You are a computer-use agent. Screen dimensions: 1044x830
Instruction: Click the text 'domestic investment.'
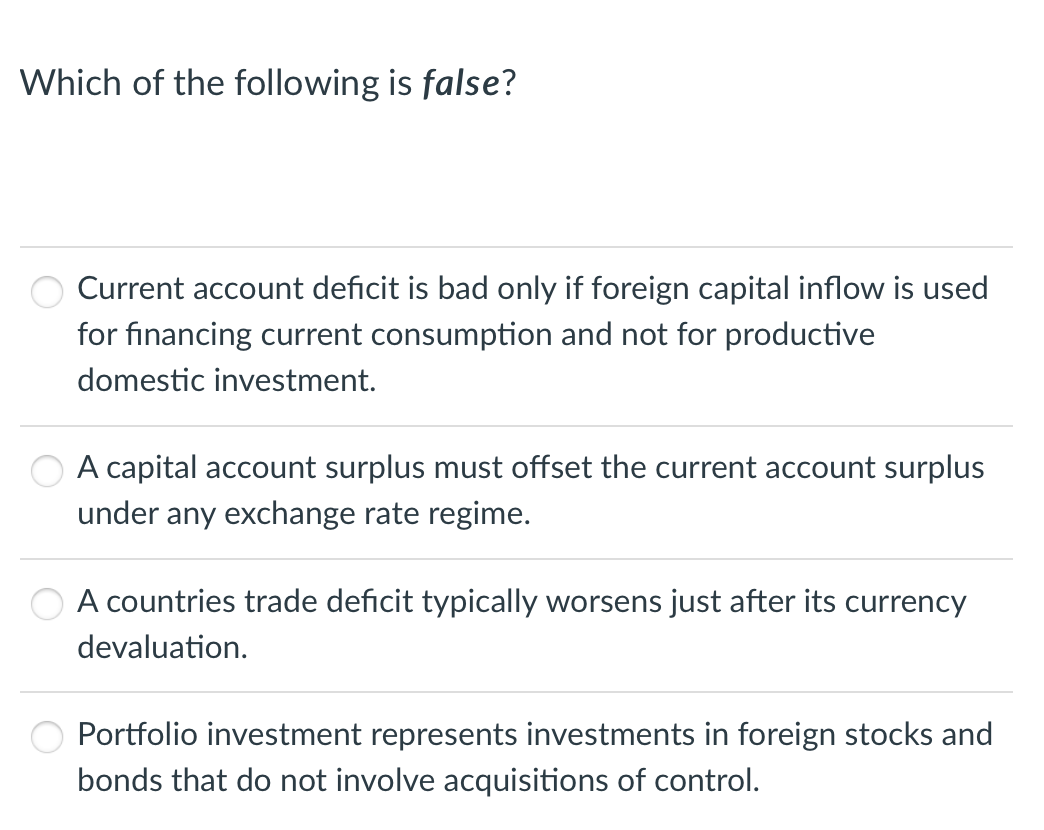pos(227,380)
